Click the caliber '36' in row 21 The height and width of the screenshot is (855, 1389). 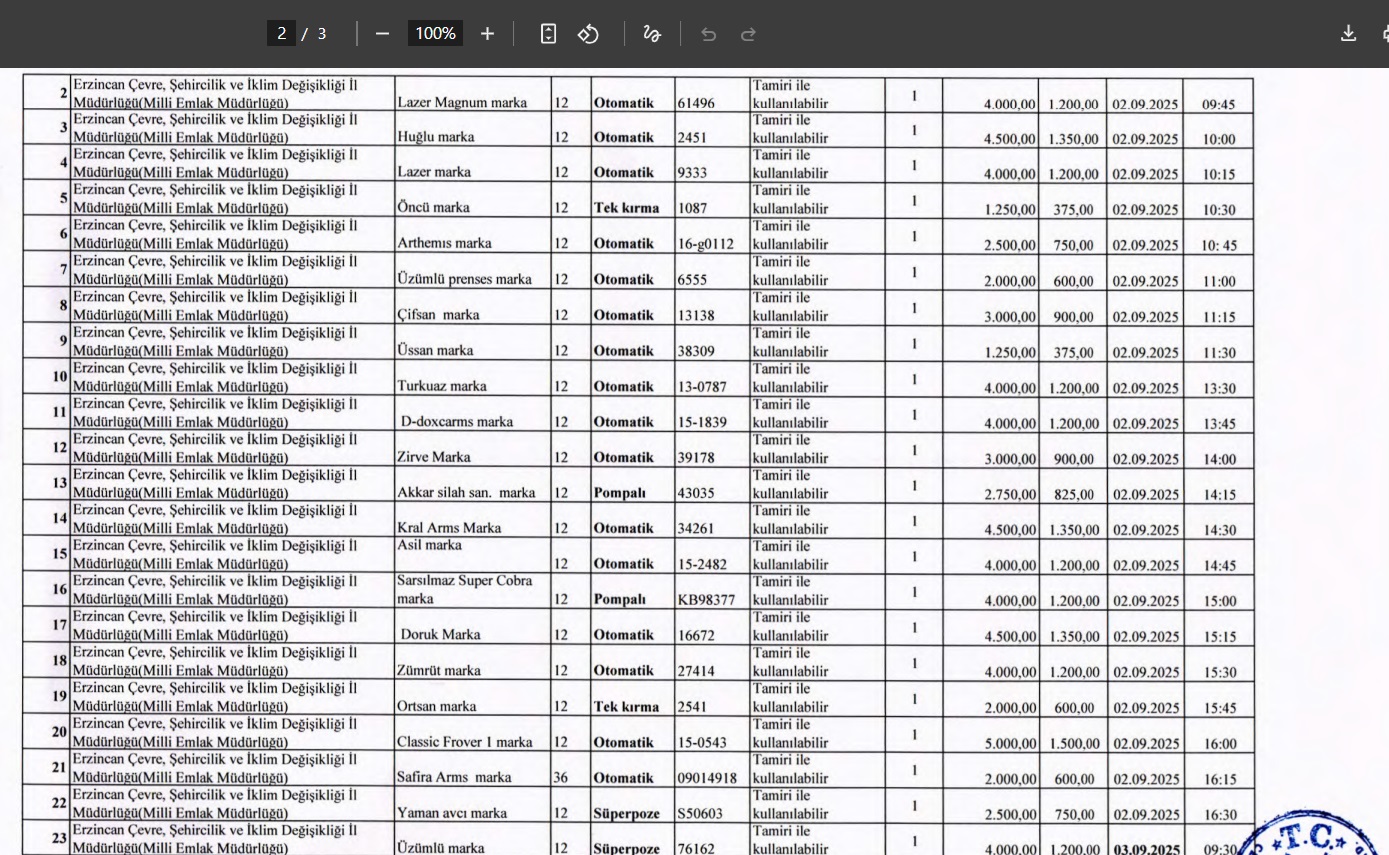coord(561,778)
